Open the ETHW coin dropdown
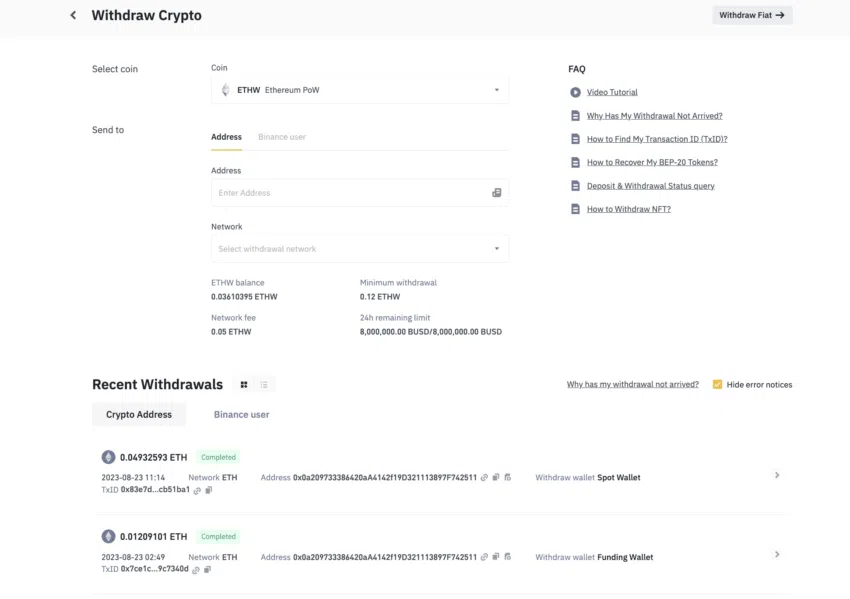Screen dimensions: 850x599 point(360,90)
